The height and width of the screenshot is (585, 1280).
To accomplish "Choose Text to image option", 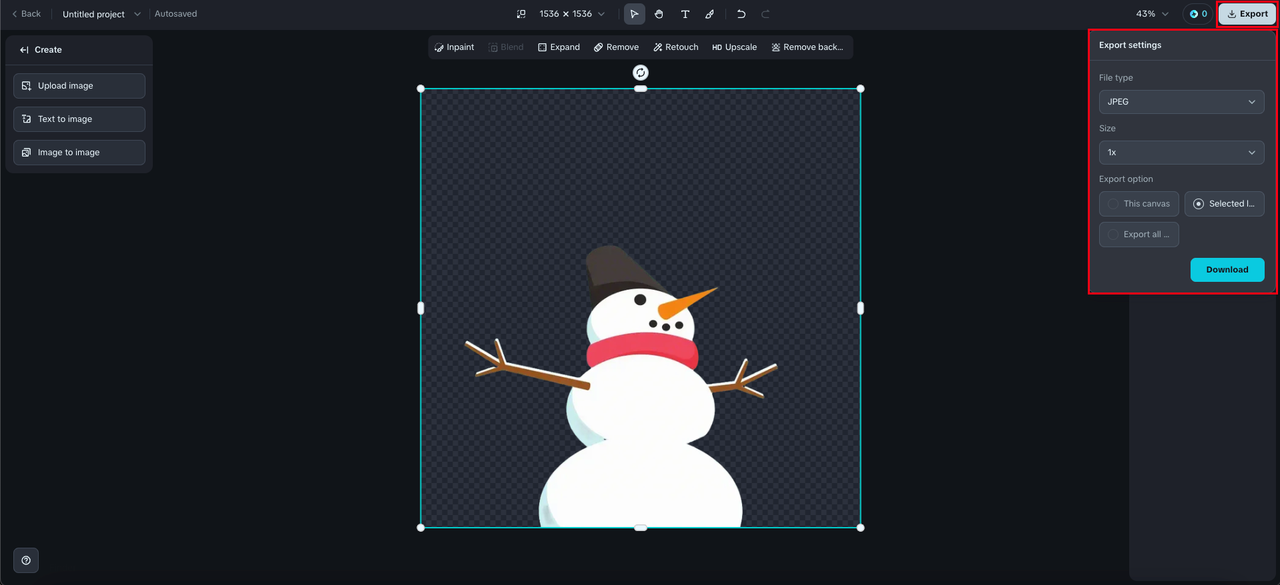I will point(79,119).
